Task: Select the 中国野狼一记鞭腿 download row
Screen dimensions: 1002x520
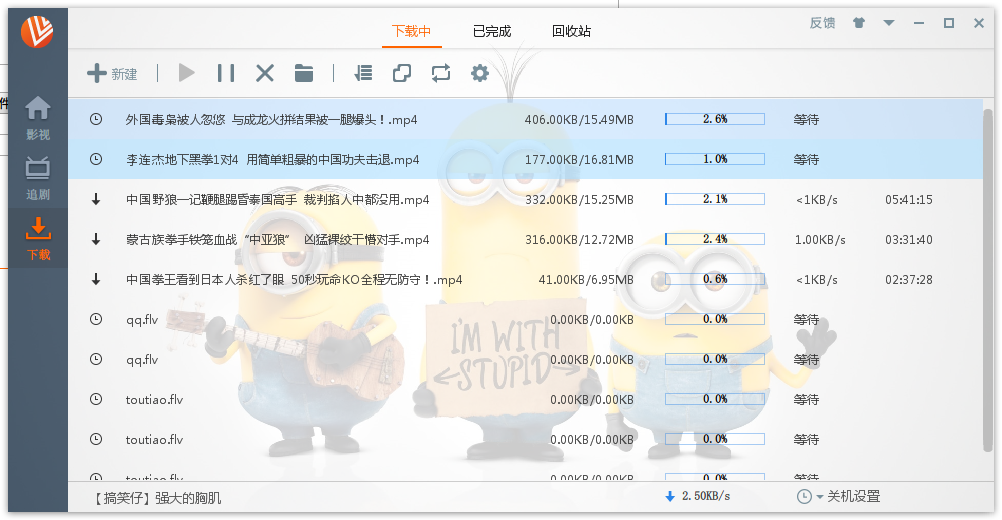Action: point(525,199)
